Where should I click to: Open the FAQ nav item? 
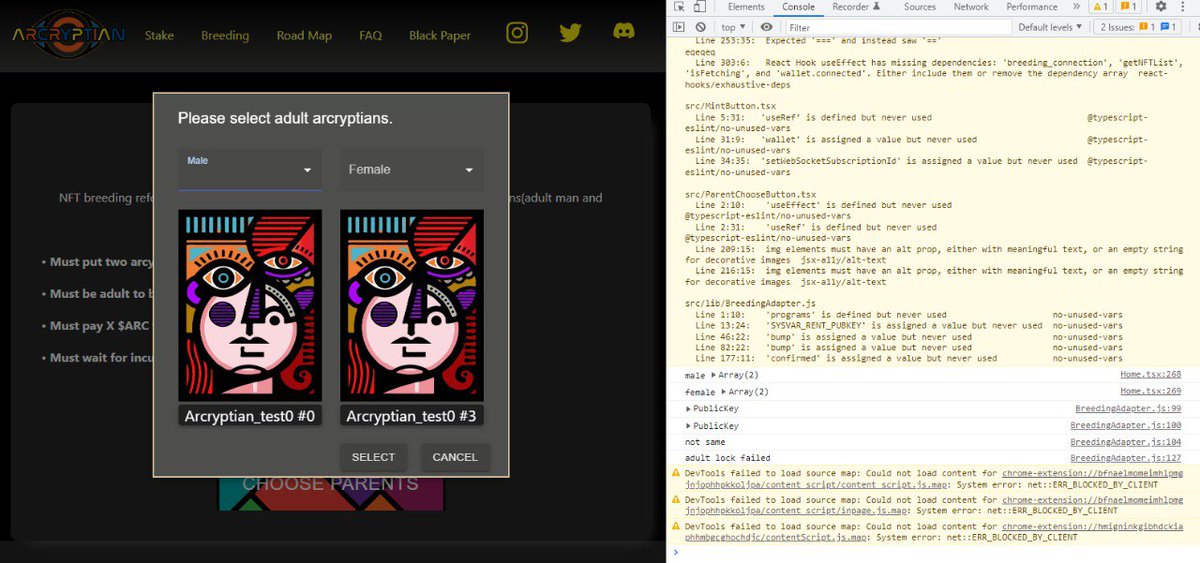tap(370, 35)
